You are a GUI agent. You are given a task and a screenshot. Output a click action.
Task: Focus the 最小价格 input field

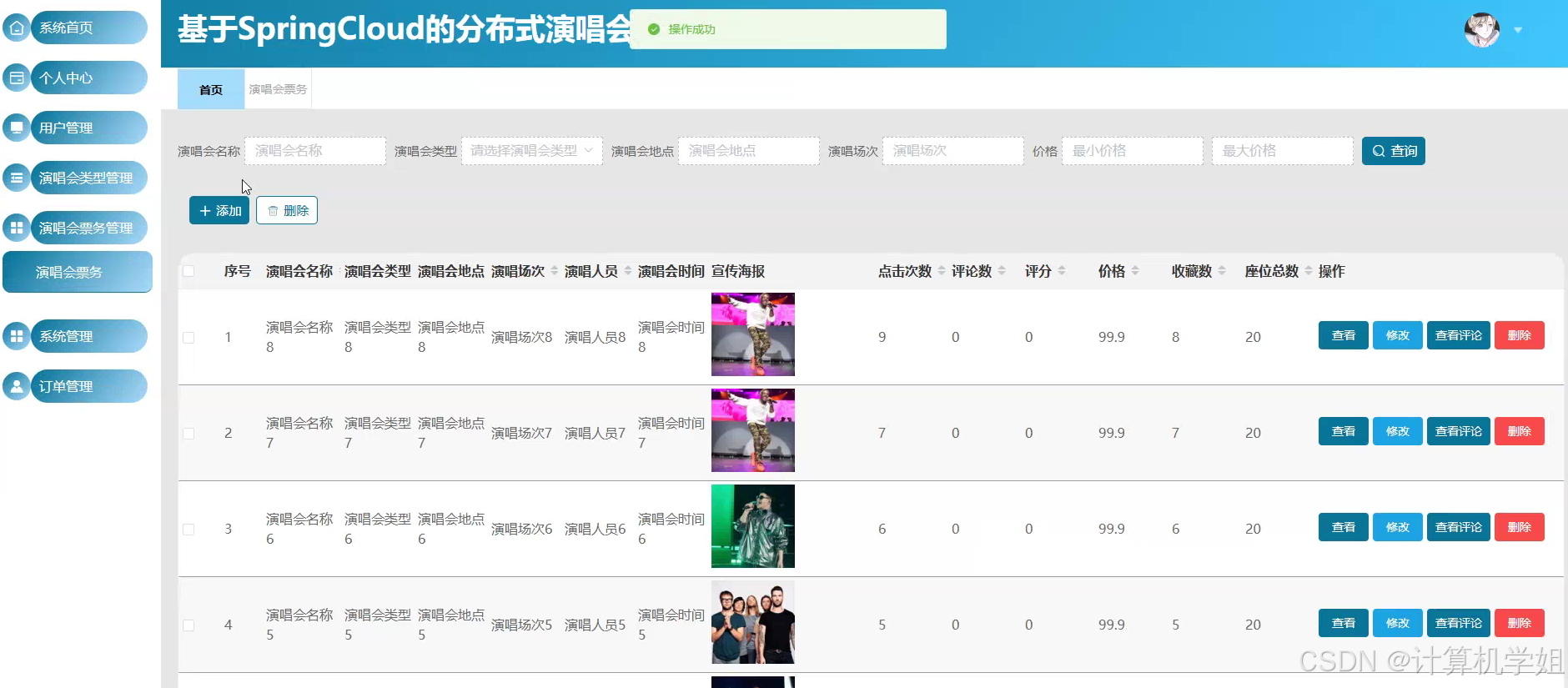coord(1133,151)
